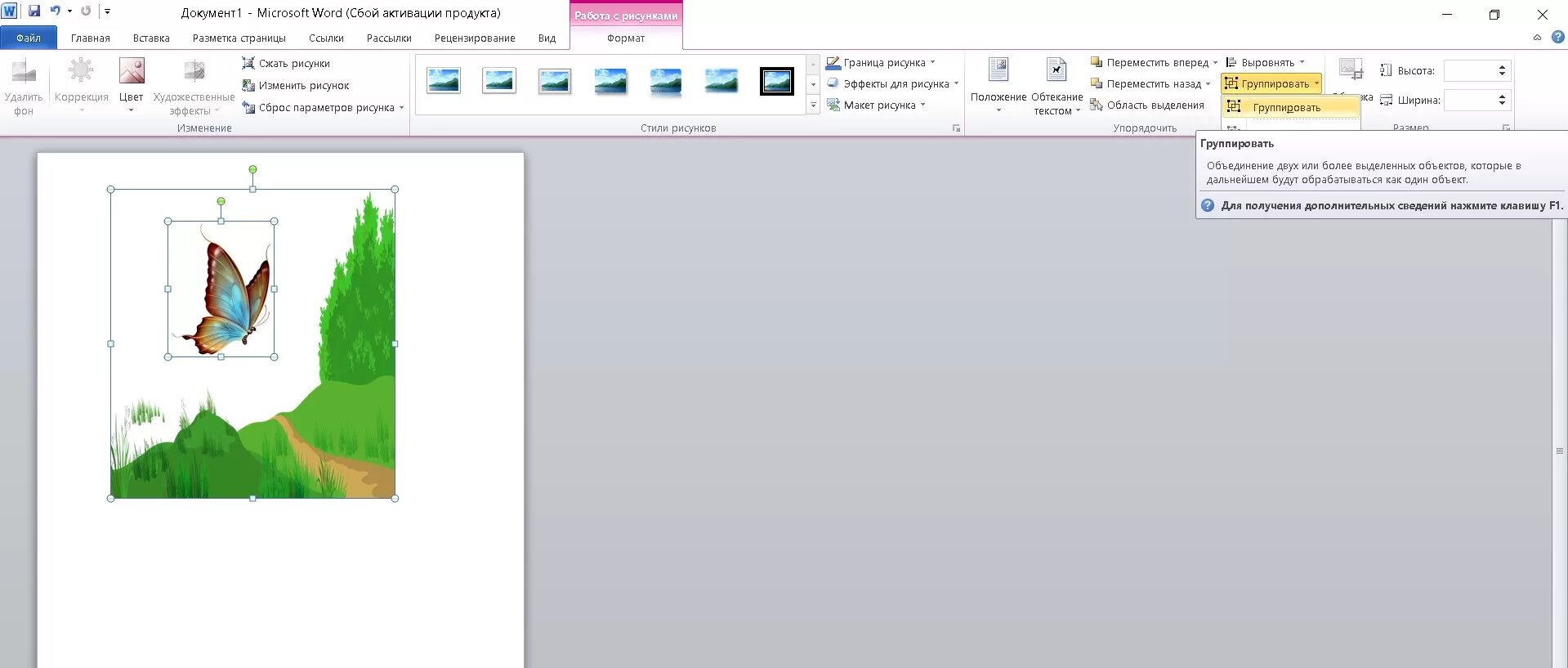Apply the first picture style thumbnail
The height and width of the screenshot is (668, 1568).
point(444,81)
